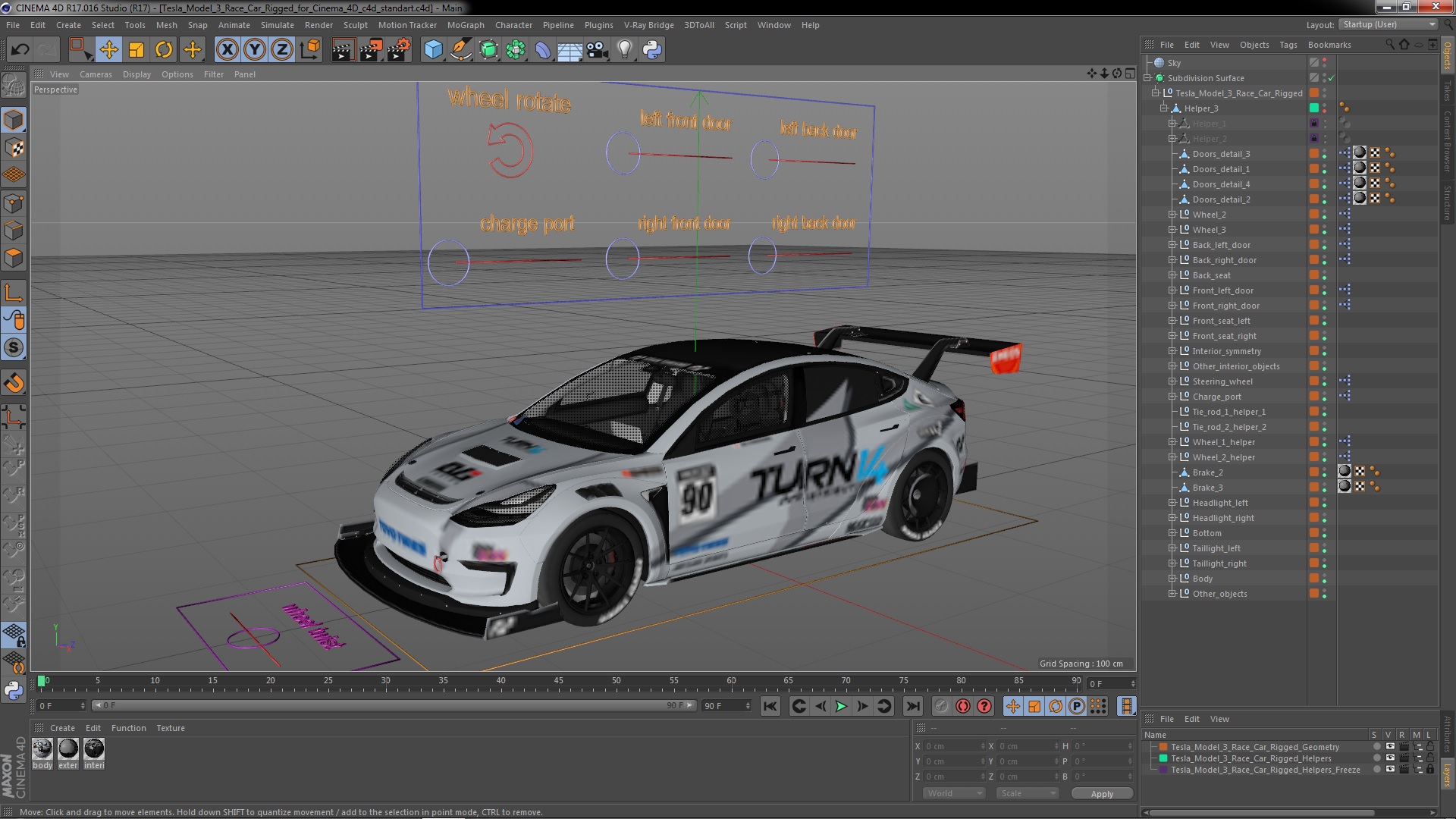Click the Undo arrow icon
1456x819 pixels.
(20, 50)
